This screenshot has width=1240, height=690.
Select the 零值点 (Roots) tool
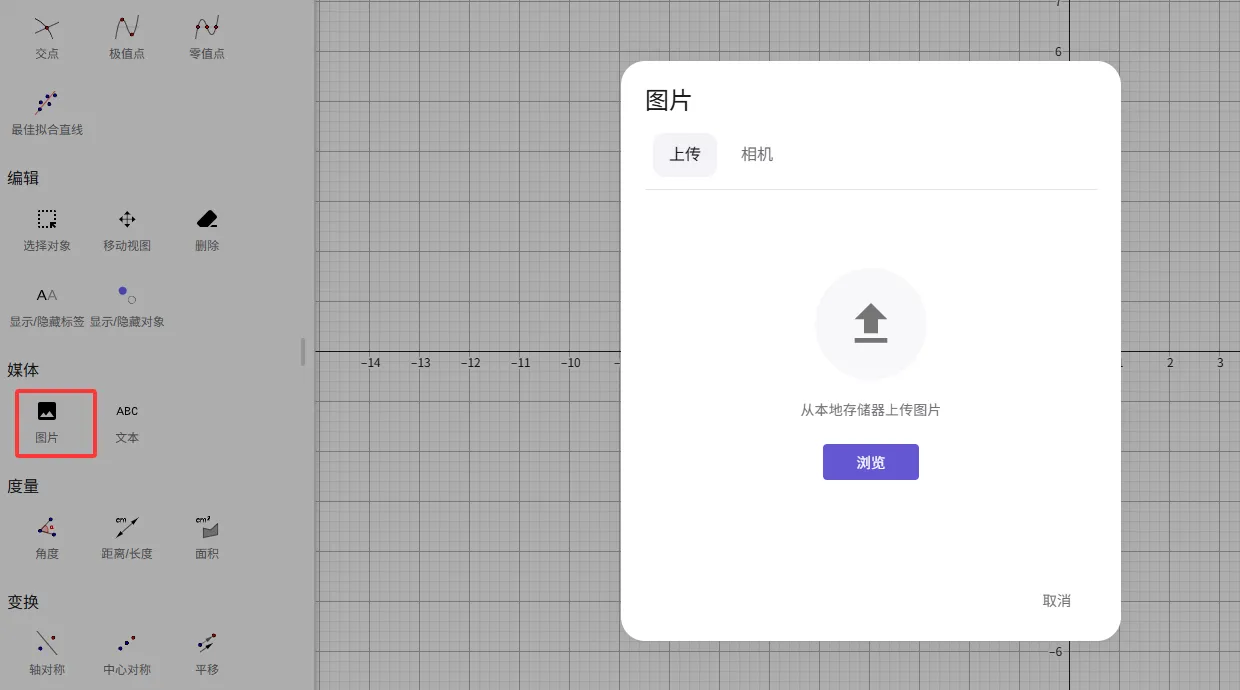point(207,35)
